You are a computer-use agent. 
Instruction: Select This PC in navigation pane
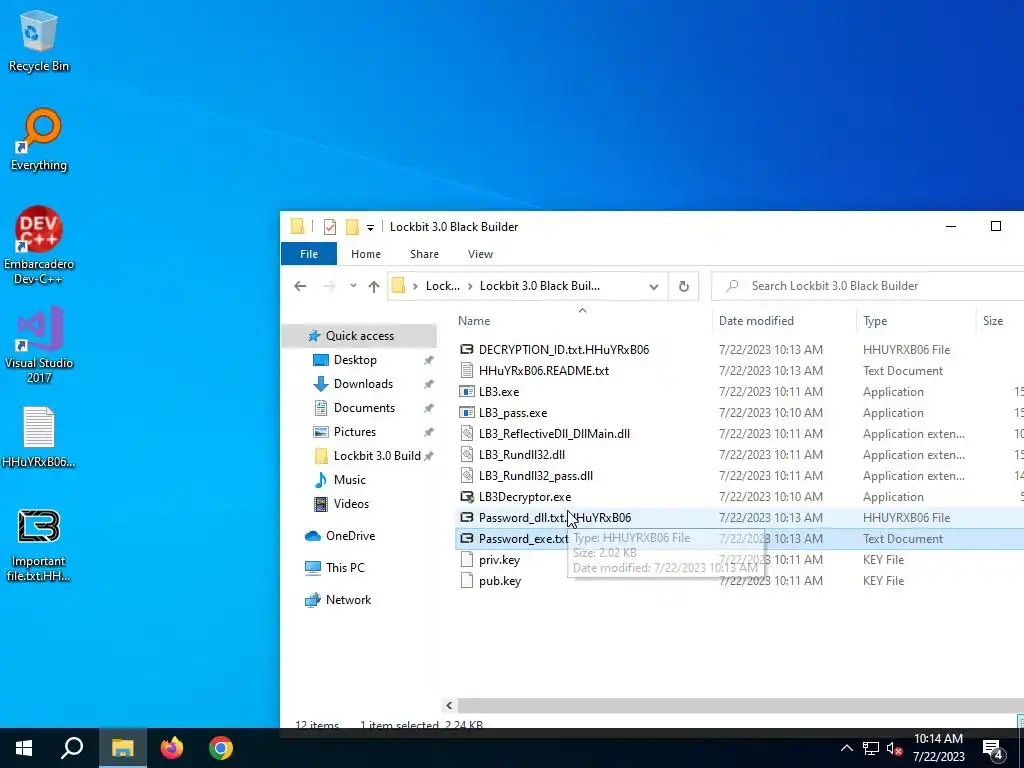click(x=345, y=568)
